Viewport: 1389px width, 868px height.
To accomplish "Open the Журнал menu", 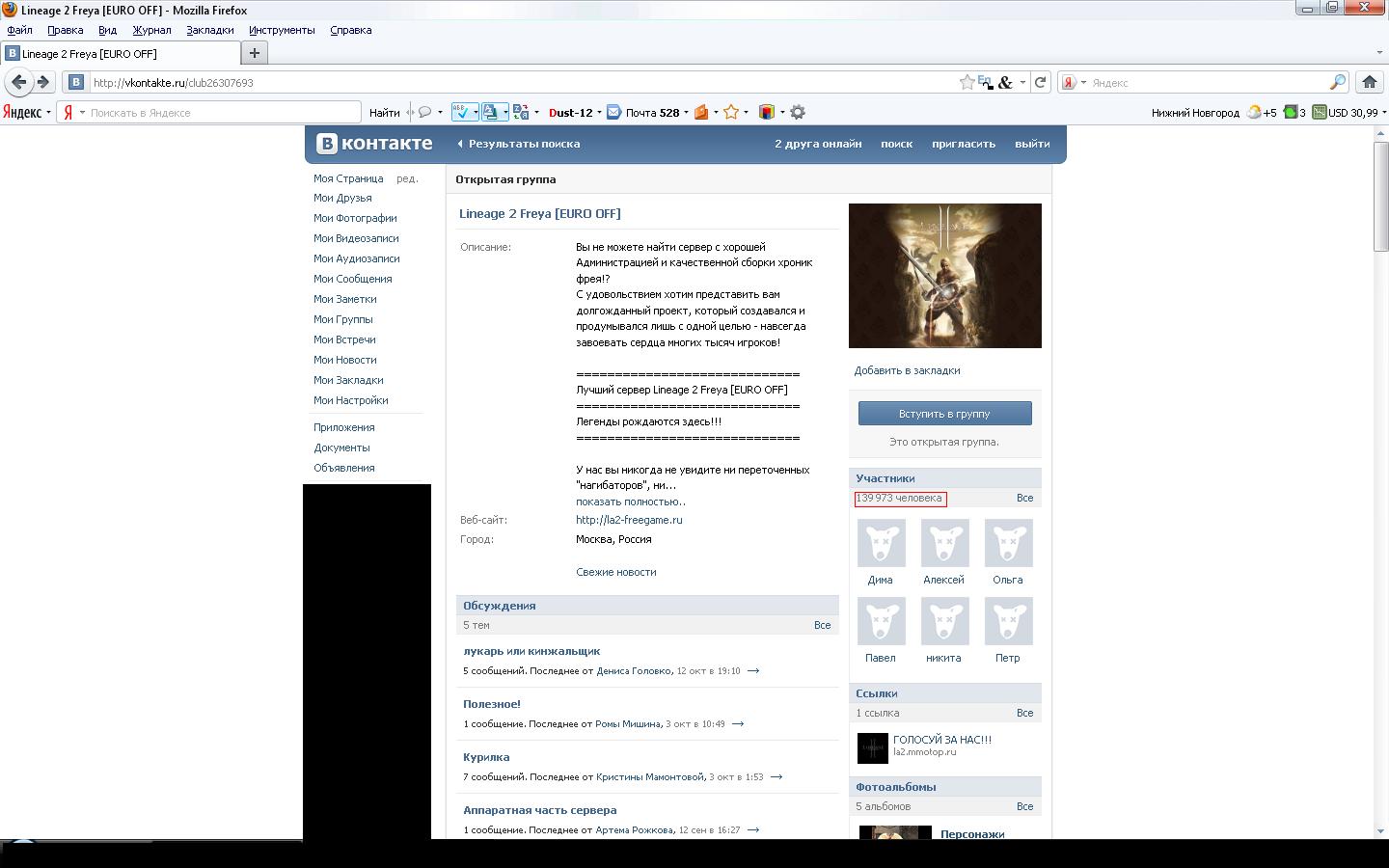I will tap(151, 30).
